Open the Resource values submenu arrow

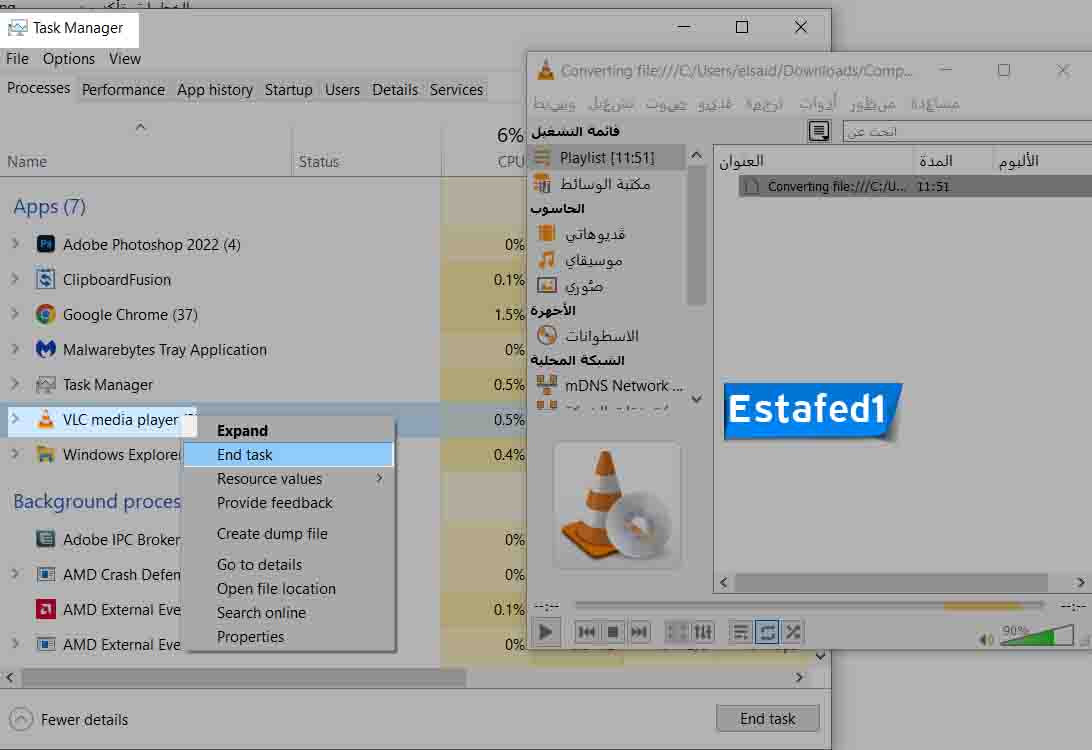(x=379, y=479)
